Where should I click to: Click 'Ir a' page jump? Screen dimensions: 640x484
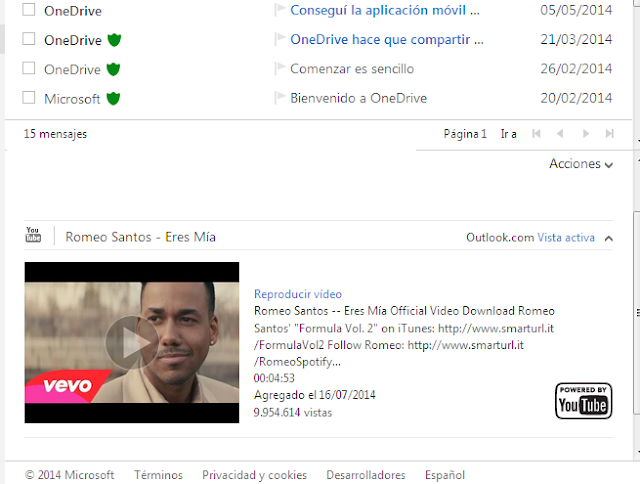[509, 134]
